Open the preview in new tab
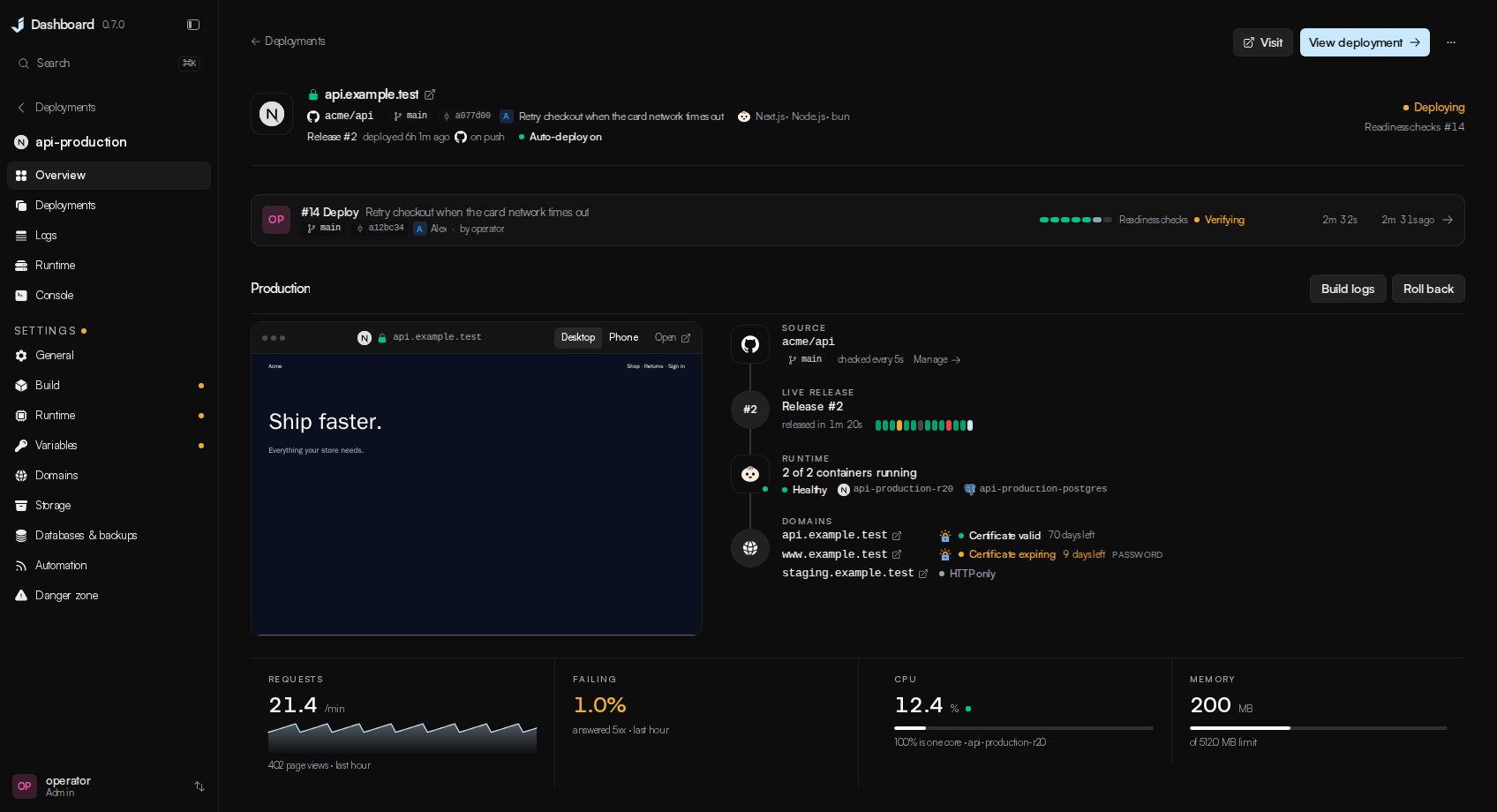1497x812 pixels. 673,337
